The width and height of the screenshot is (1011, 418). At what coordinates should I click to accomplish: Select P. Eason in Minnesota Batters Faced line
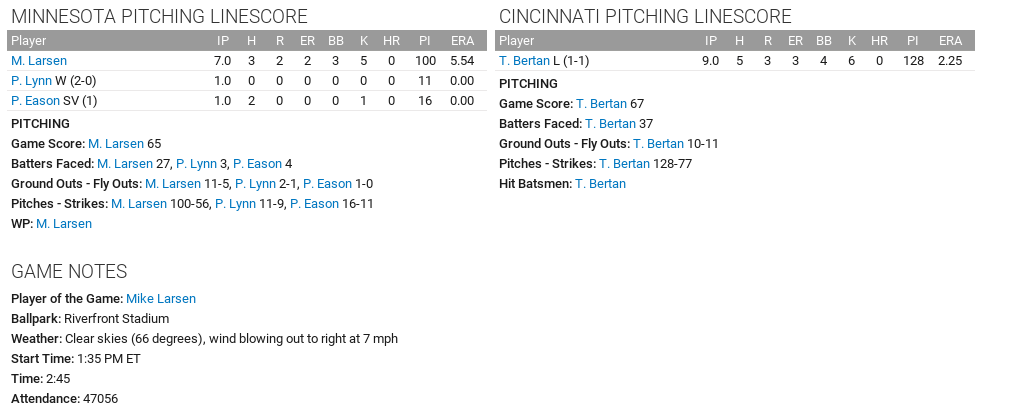(x=257, y=164)
